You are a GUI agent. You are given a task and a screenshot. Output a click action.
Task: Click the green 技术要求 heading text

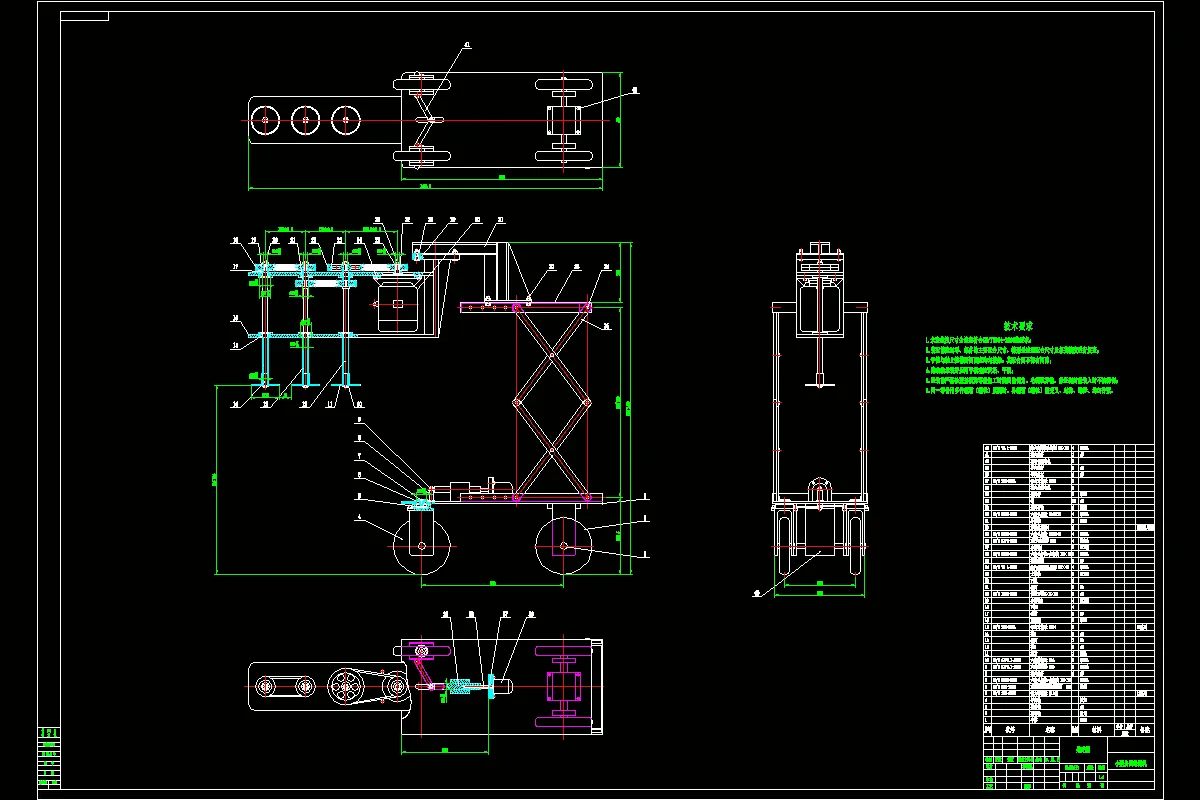click(1019, 326)
